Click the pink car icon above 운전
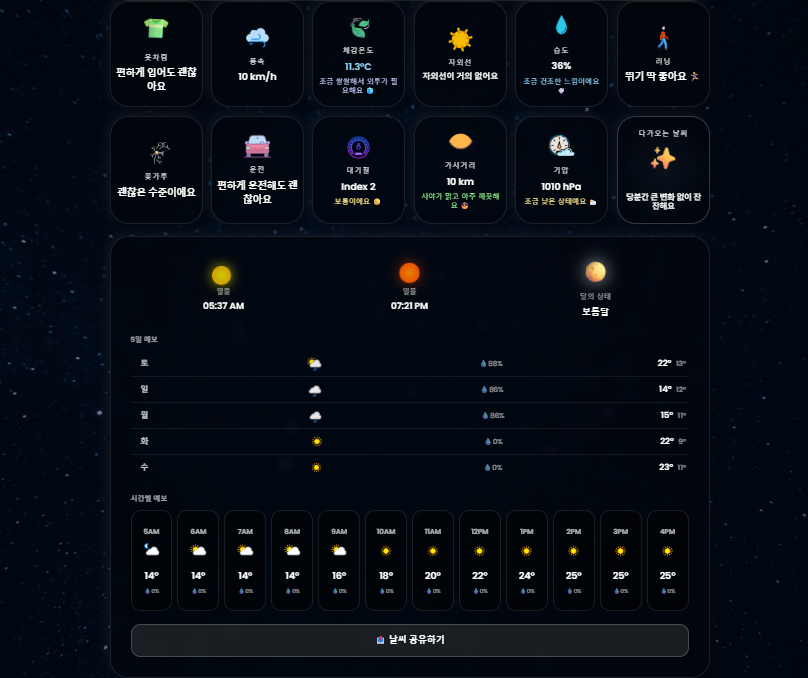 click(x=257, y=146)
